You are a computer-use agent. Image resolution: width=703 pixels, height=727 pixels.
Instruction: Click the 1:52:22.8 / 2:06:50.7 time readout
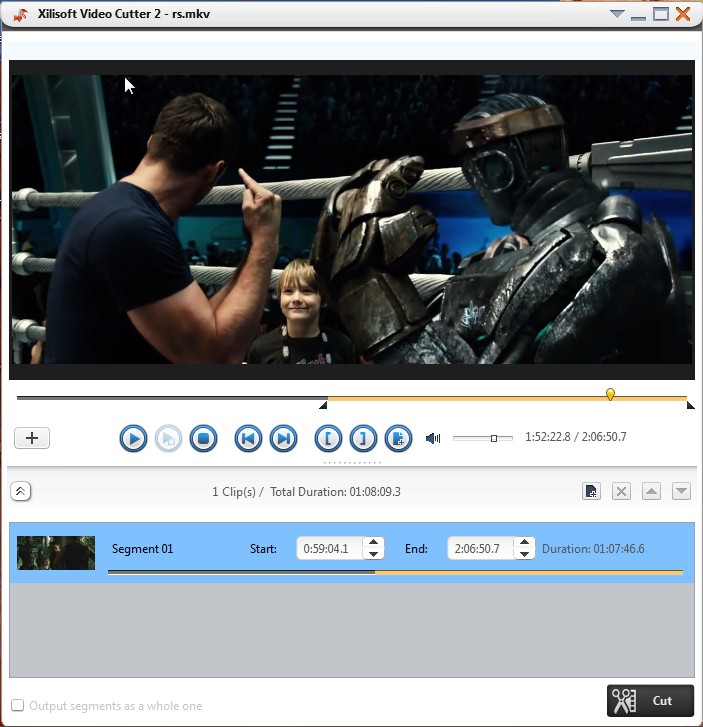(x=575, y=437)
